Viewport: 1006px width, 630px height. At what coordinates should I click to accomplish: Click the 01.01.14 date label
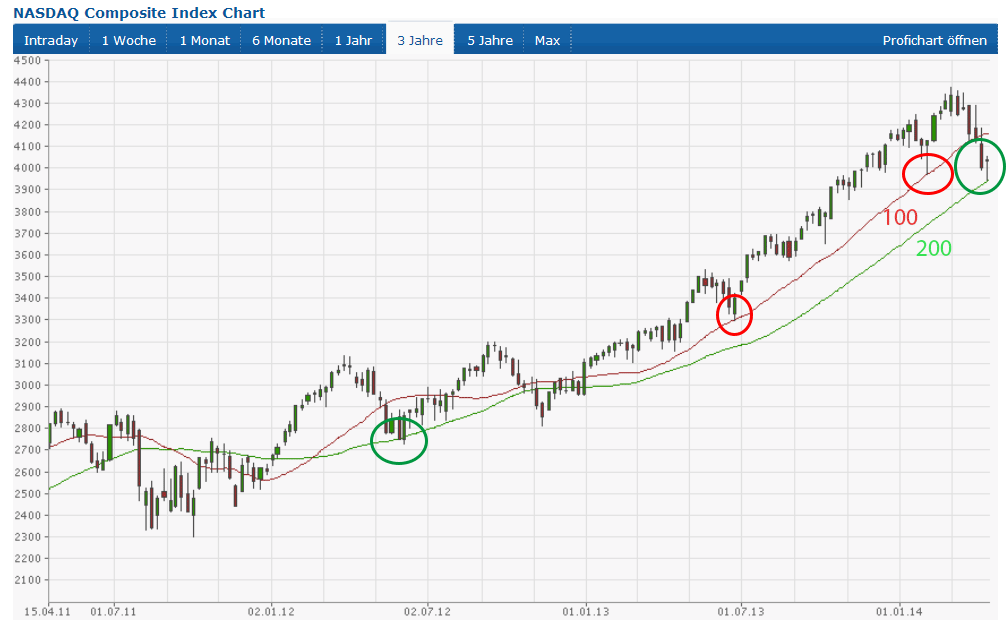(899, 611)
